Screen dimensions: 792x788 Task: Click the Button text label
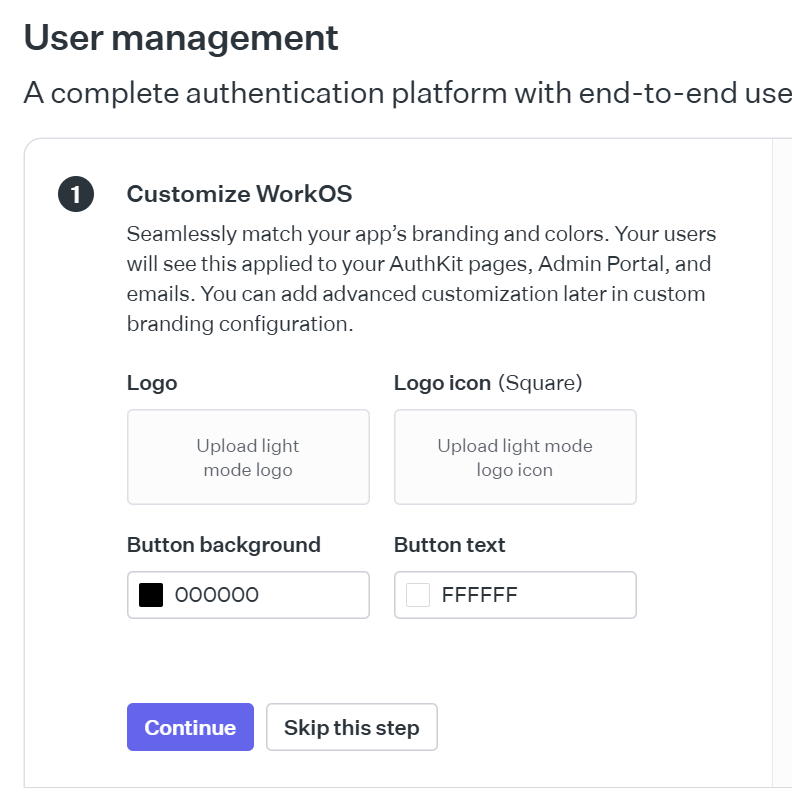(450, 545)
